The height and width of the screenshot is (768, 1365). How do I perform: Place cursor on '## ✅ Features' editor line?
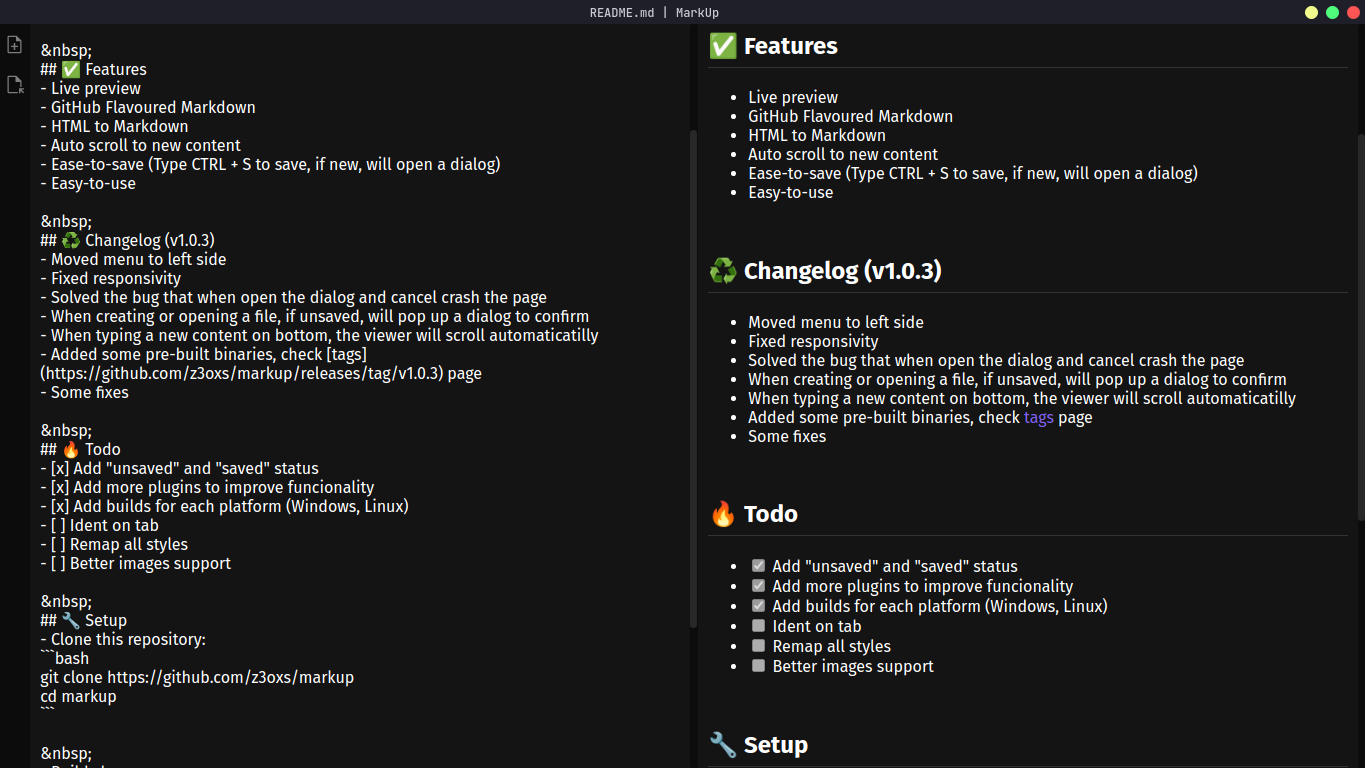point(93,69)
